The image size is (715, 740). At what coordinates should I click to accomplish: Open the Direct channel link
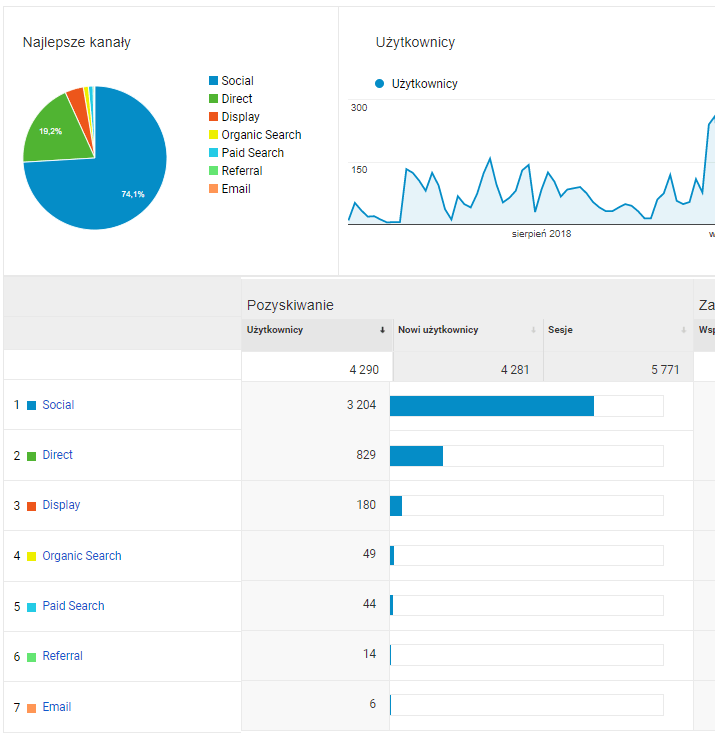click(x=57, y=455)
